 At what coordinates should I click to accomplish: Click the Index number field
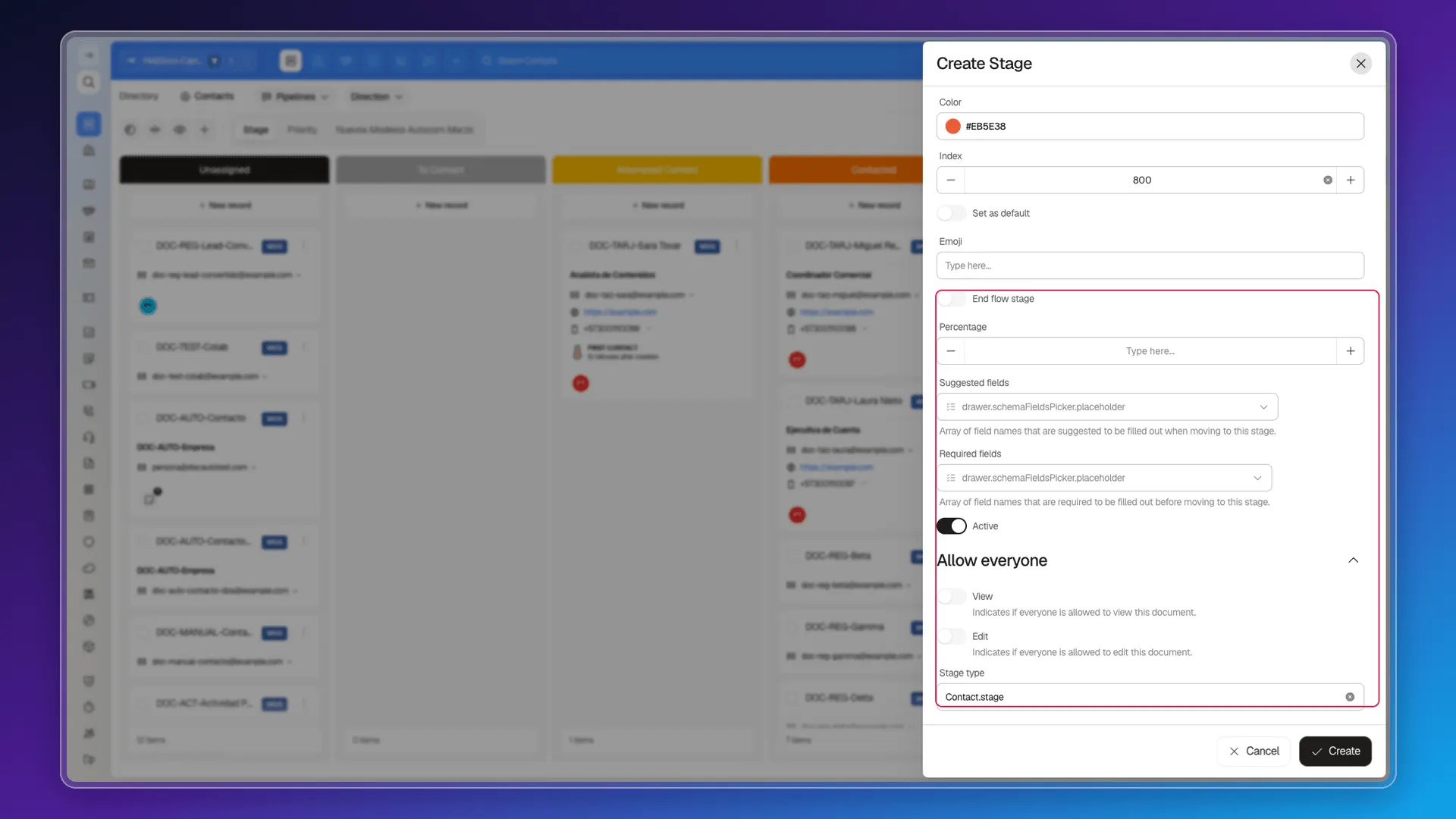click(x=1141, y=180)
